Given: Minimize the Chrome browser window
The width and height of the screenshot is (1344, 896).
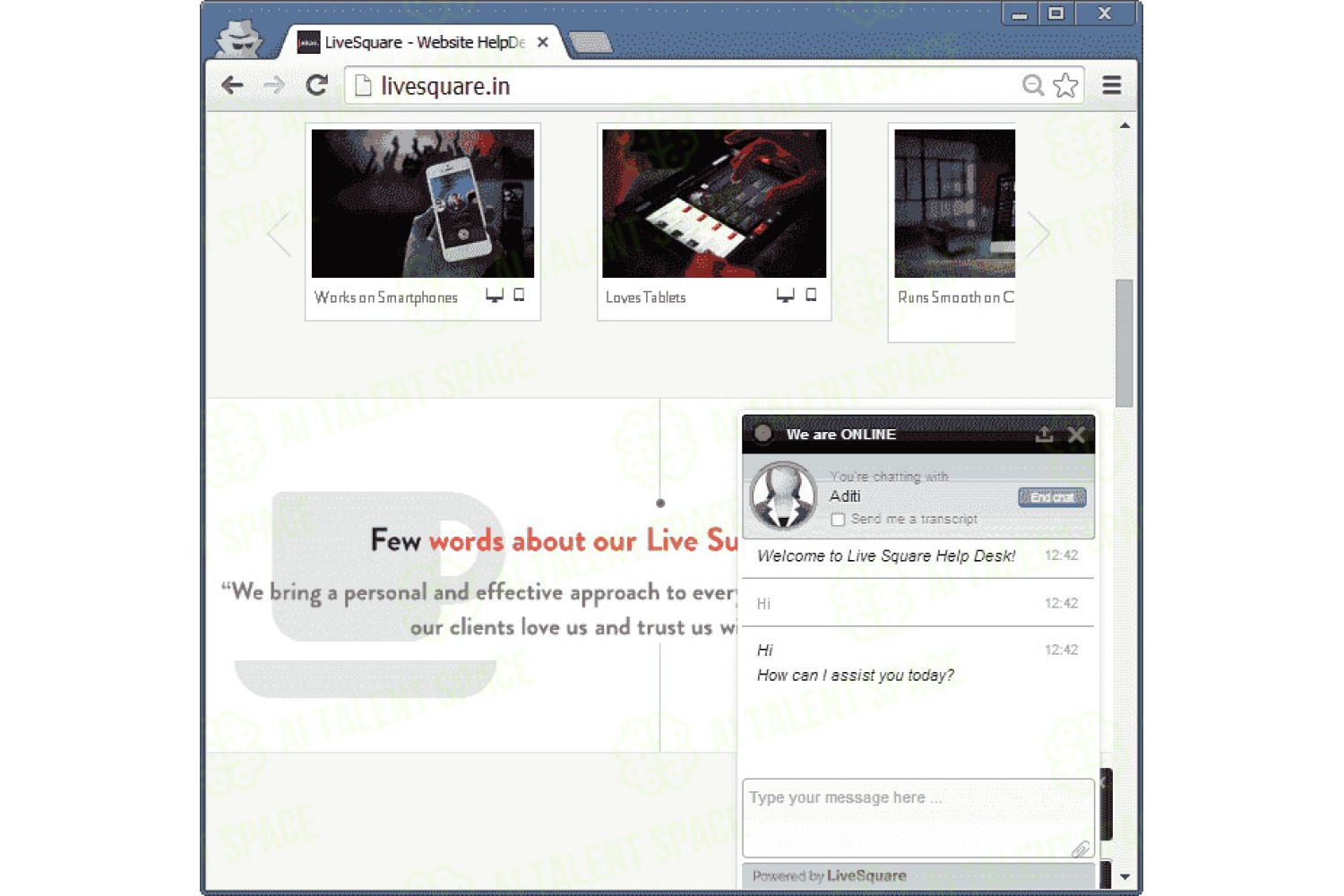Looking at the screenshot, I should pos(1020,14).
